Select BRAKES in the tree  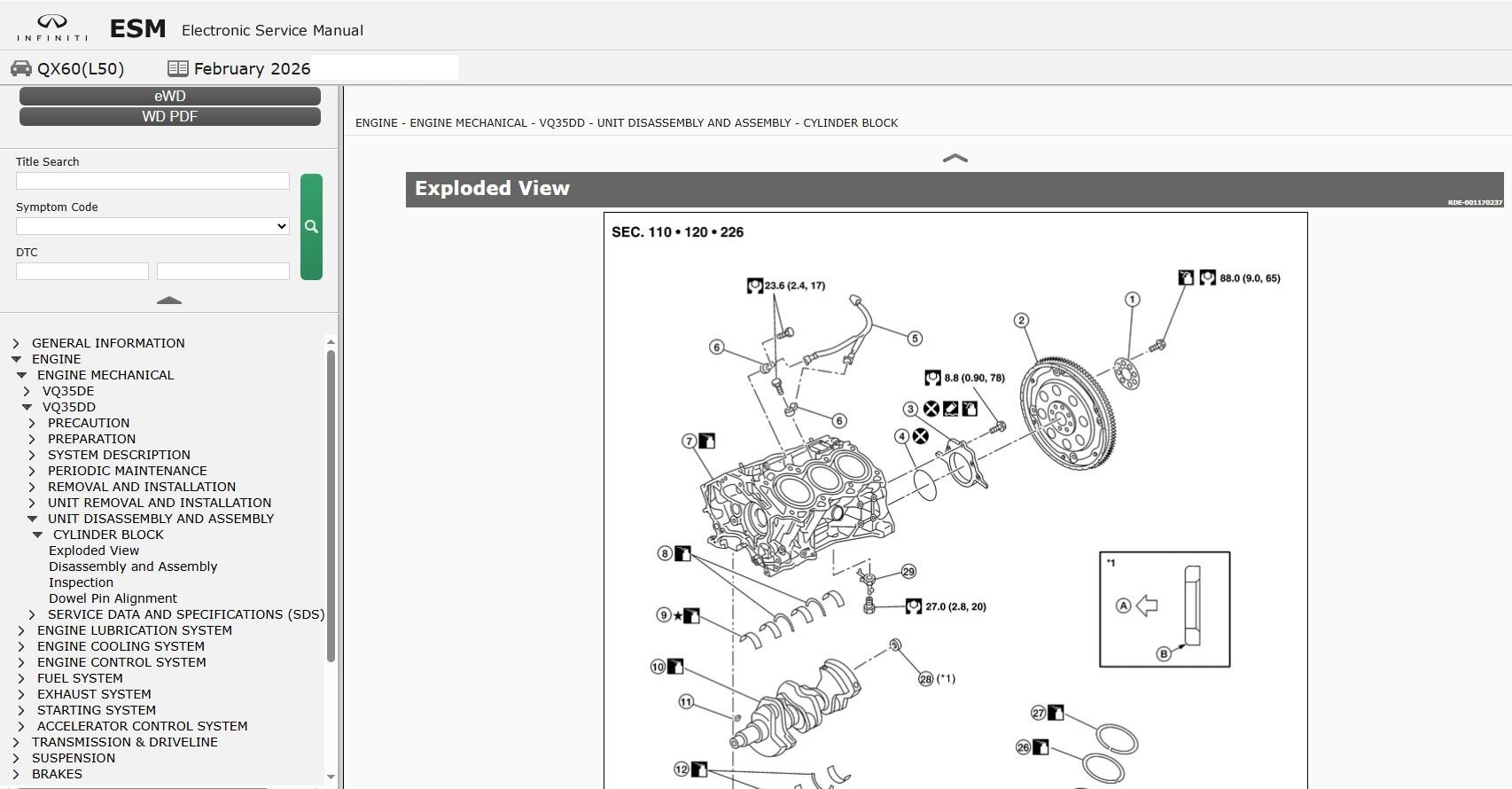click(57, 774)
